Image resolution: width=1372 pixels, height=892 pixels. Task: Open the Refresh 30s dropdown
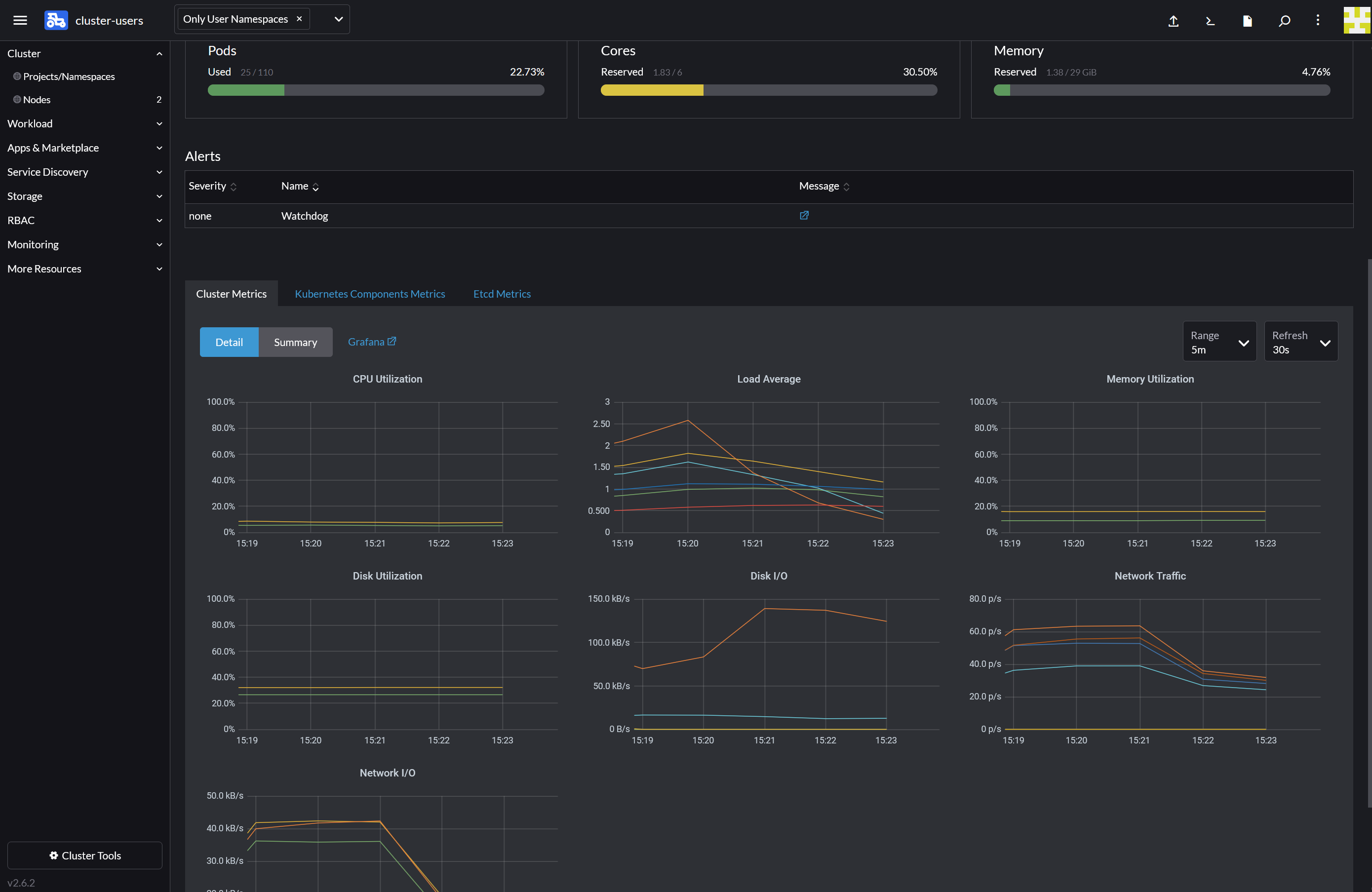(1300, 342)
